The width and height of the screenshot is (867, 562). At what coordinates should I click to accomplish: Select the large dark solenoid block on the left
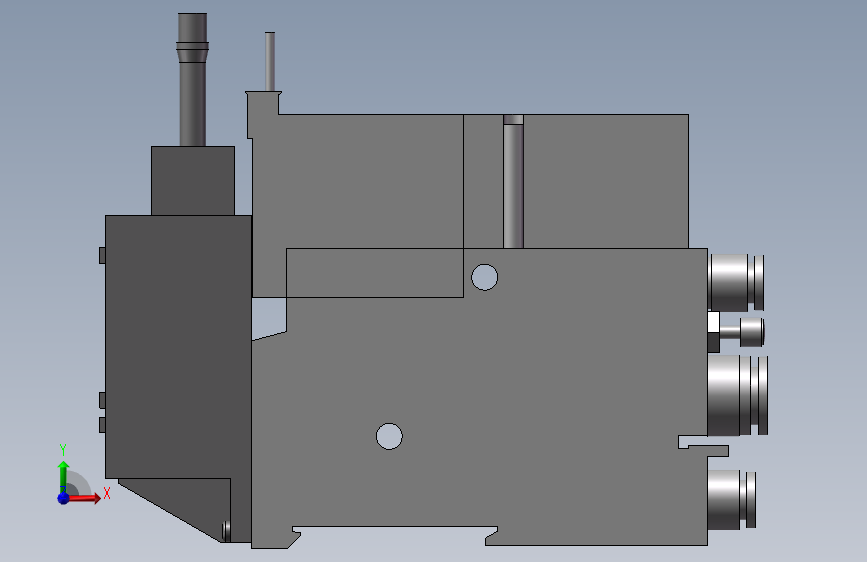(178, 347)
